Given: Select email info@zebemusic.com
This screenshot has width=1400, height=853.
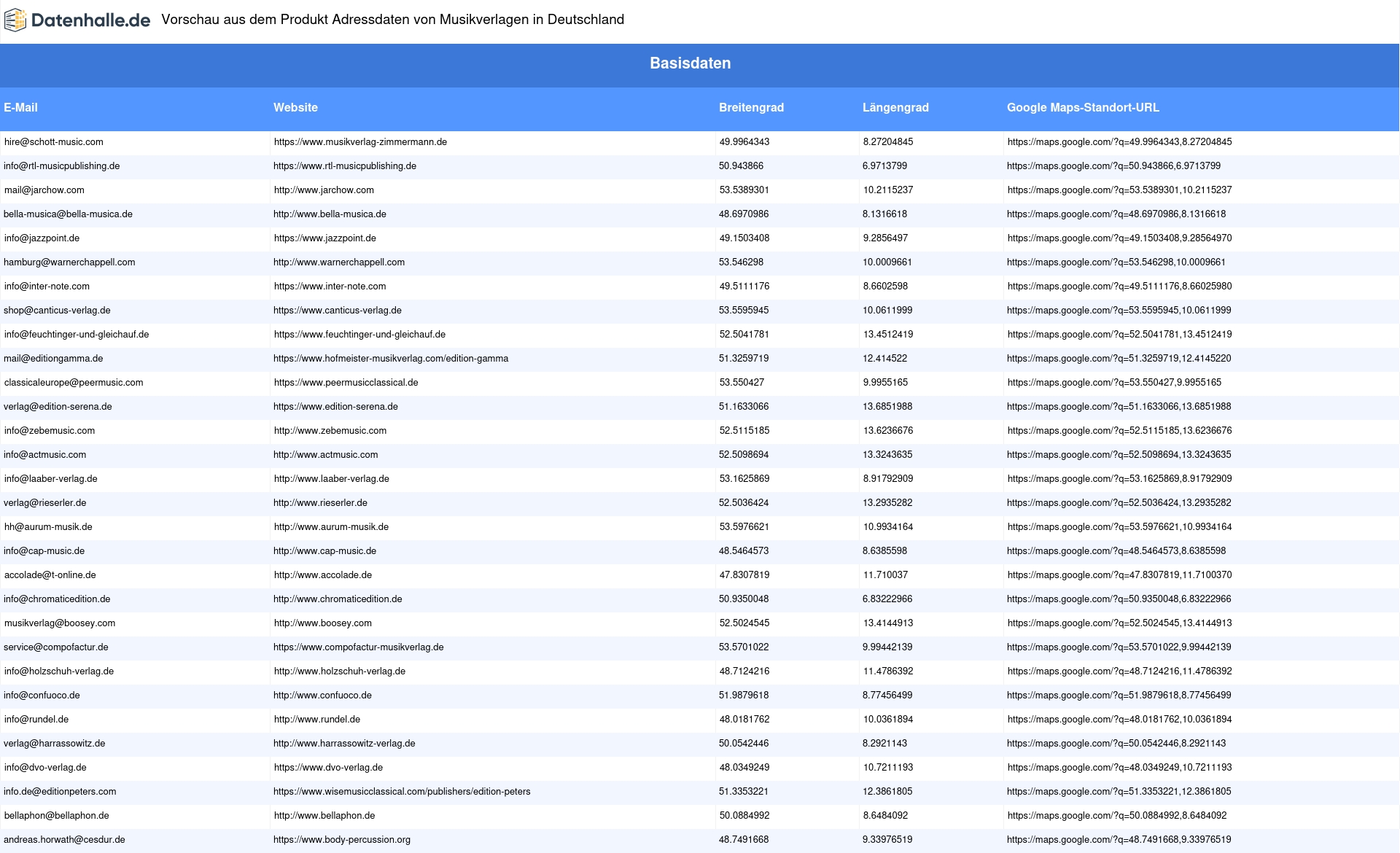Looking at the screenshot, I should (50, 431).
